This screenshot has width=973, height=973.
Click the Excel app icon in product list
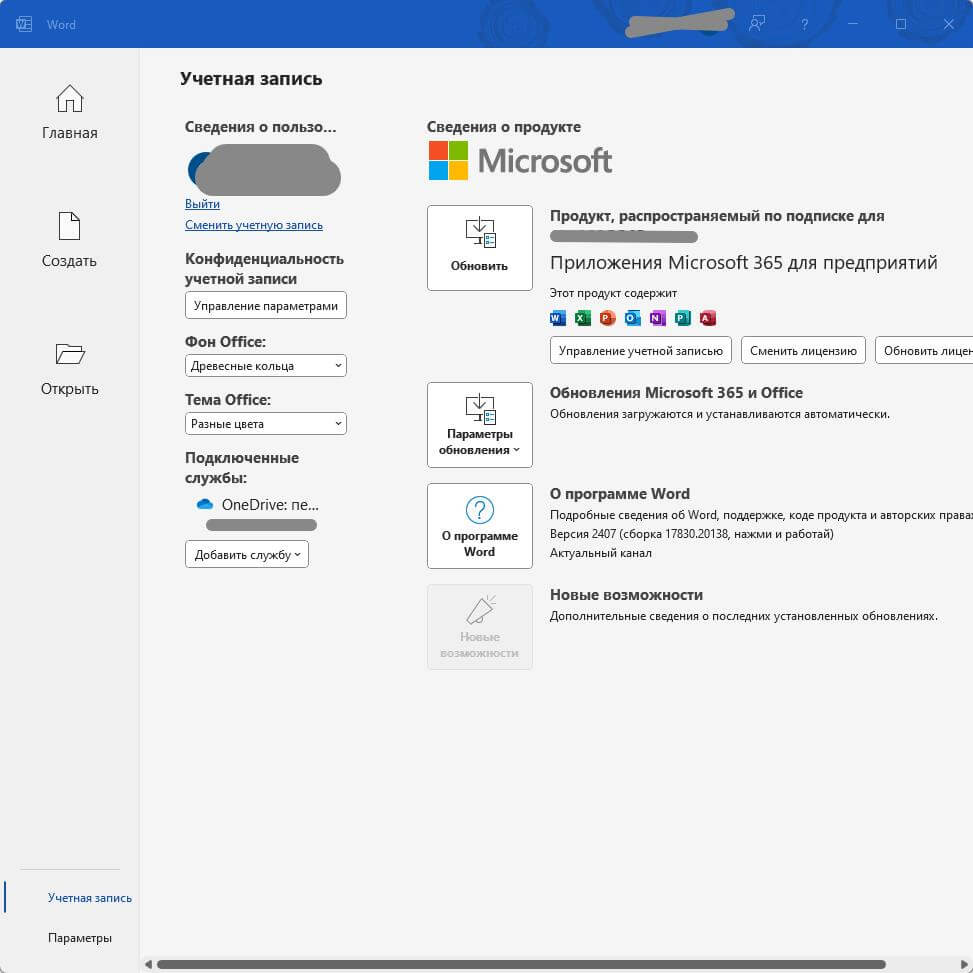click(583, 318)
